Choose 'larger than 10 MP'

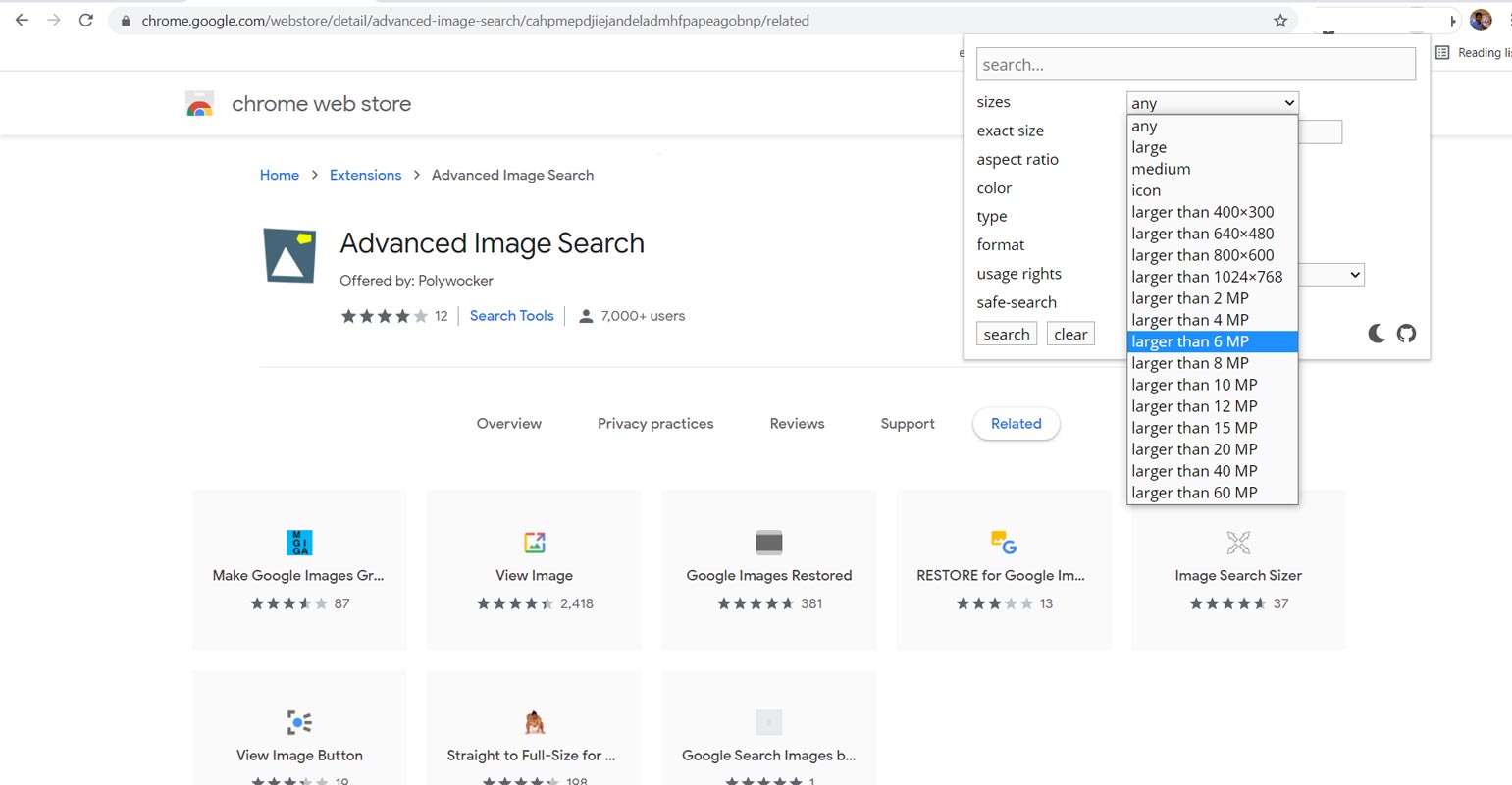[x=1213, y=385]
